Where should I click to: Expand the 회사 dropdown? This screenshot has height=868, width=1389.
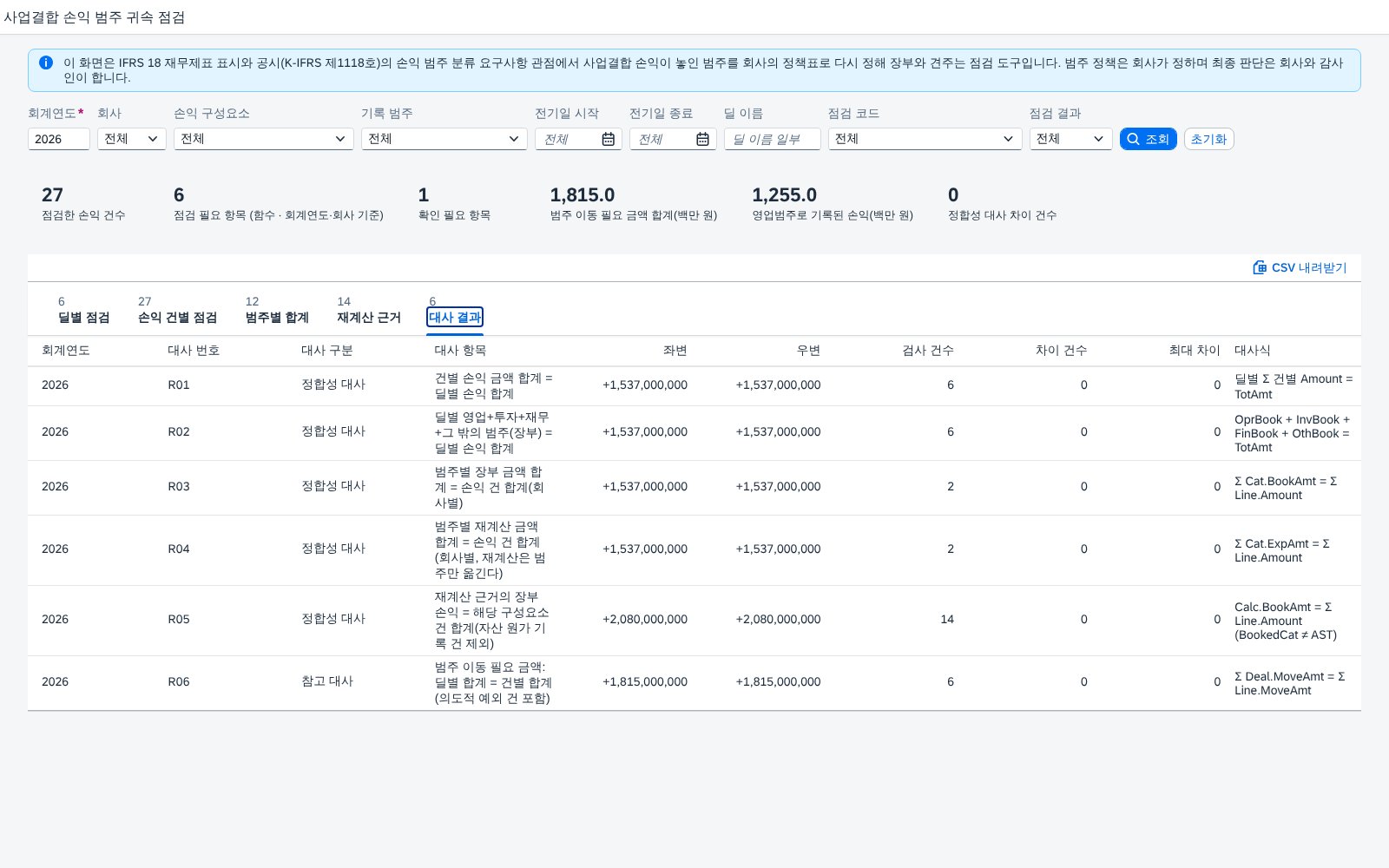[x=132, y=139]
